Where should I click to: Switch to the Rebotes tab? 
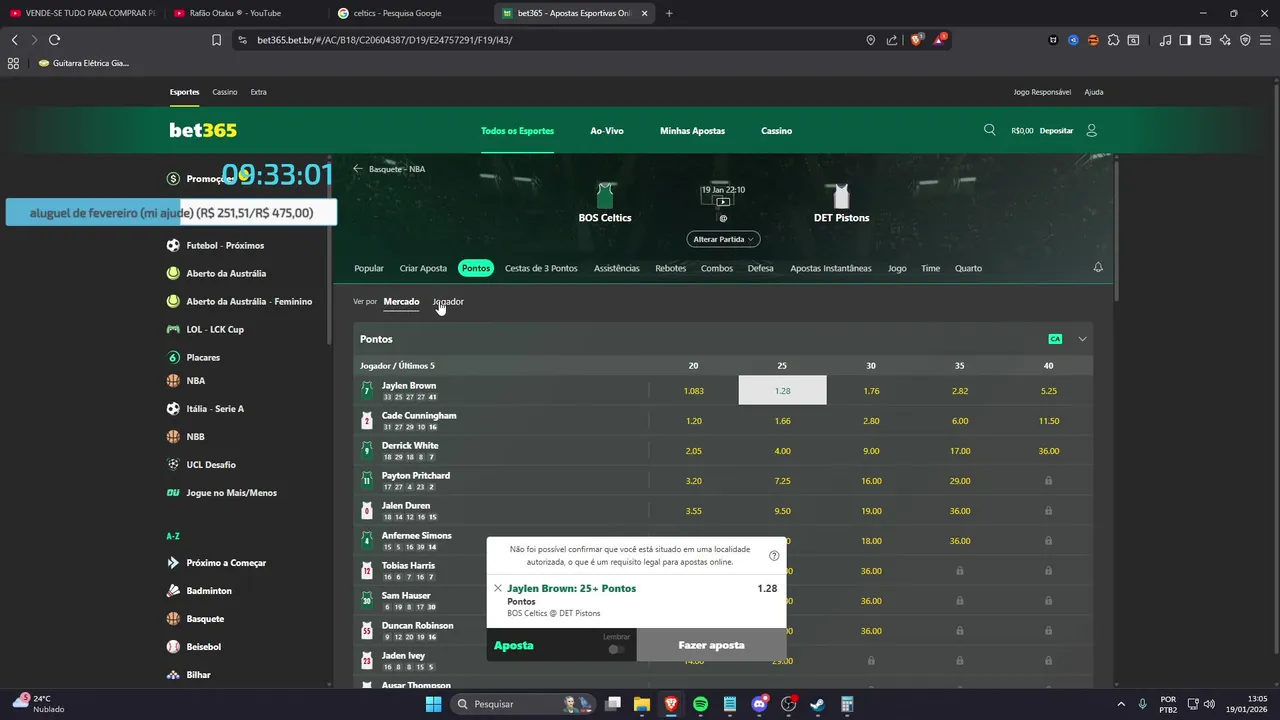(670, 268)
